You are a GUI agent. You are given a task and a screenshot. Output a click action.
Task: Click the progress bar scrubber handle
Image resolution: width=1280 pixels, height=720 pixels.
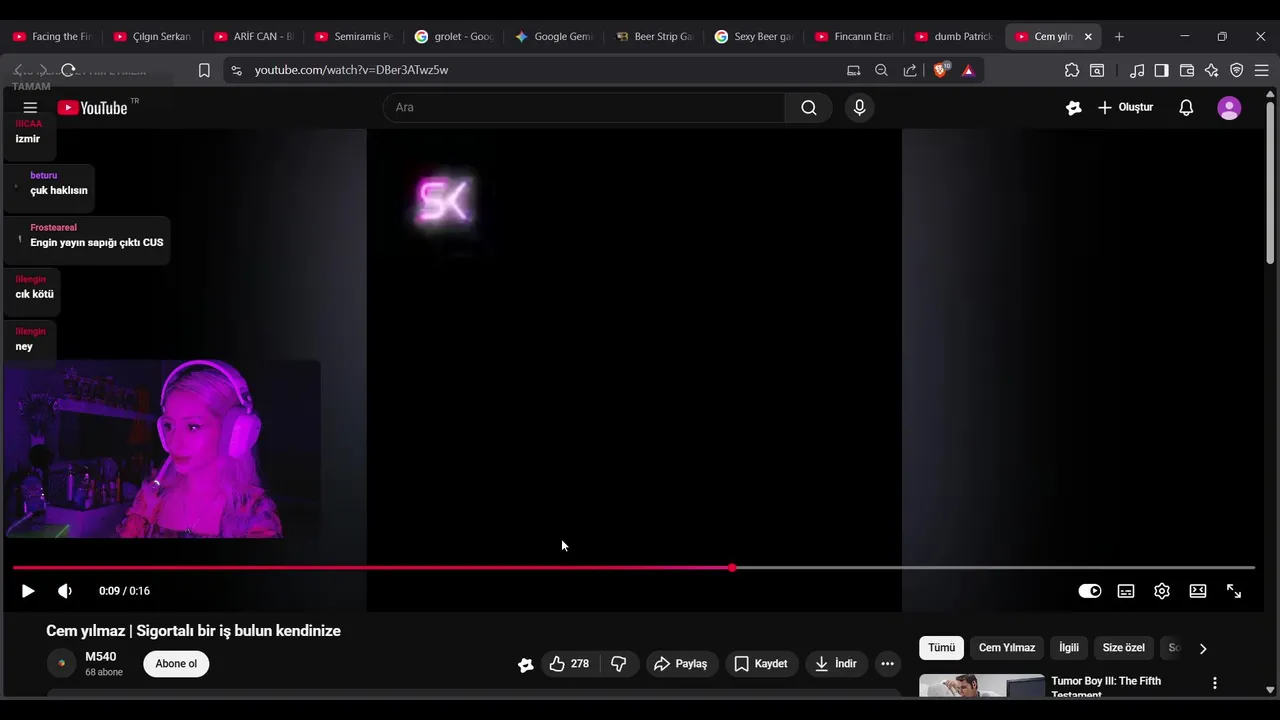tap(732, 568)
